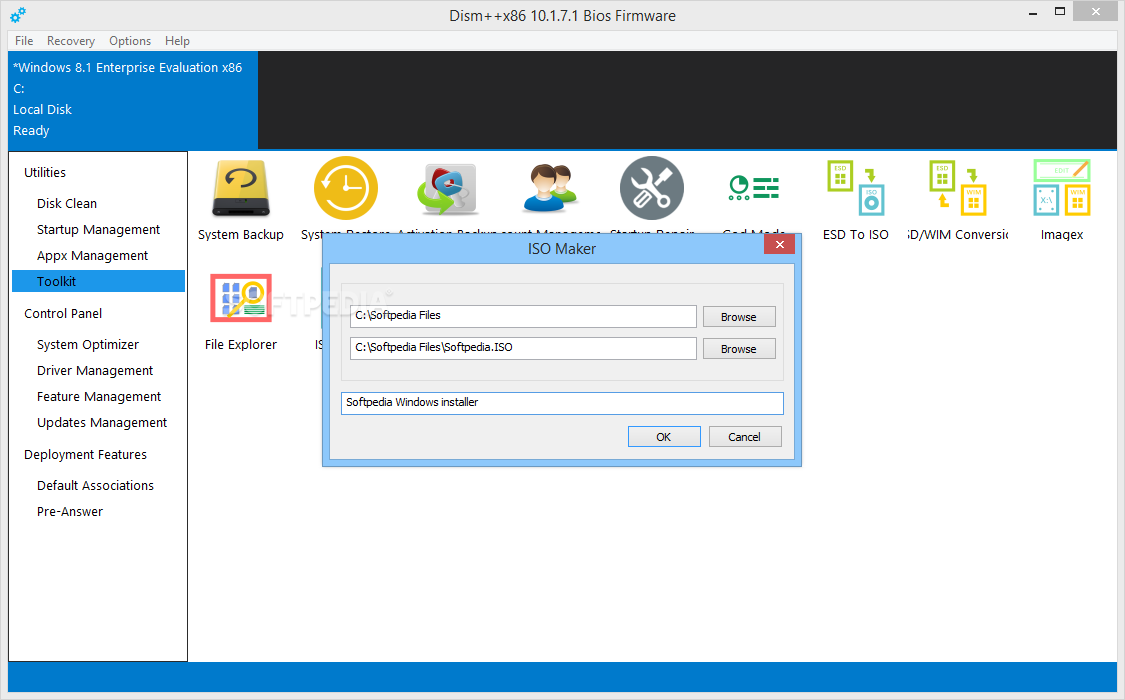Open the Activation Backup tool icon
This screenshot has width=1125, height=700.
[448, 189]
